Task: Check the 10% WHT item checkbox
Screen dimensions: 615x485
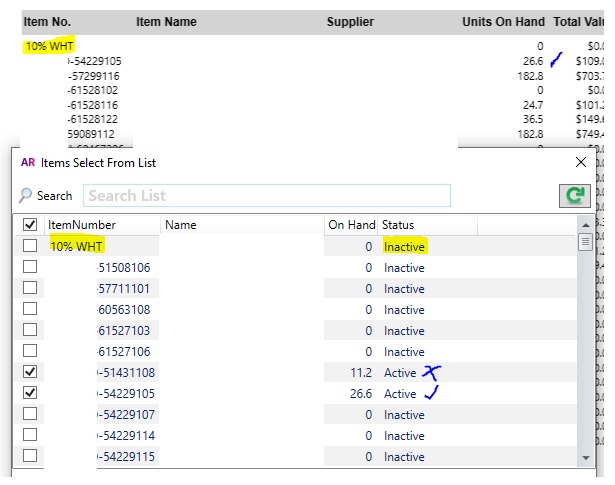Action: 30,246
